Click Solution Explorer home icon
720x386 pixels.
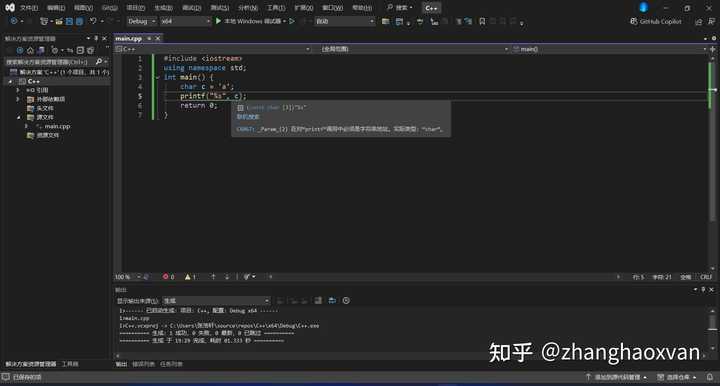click(30, 50)
